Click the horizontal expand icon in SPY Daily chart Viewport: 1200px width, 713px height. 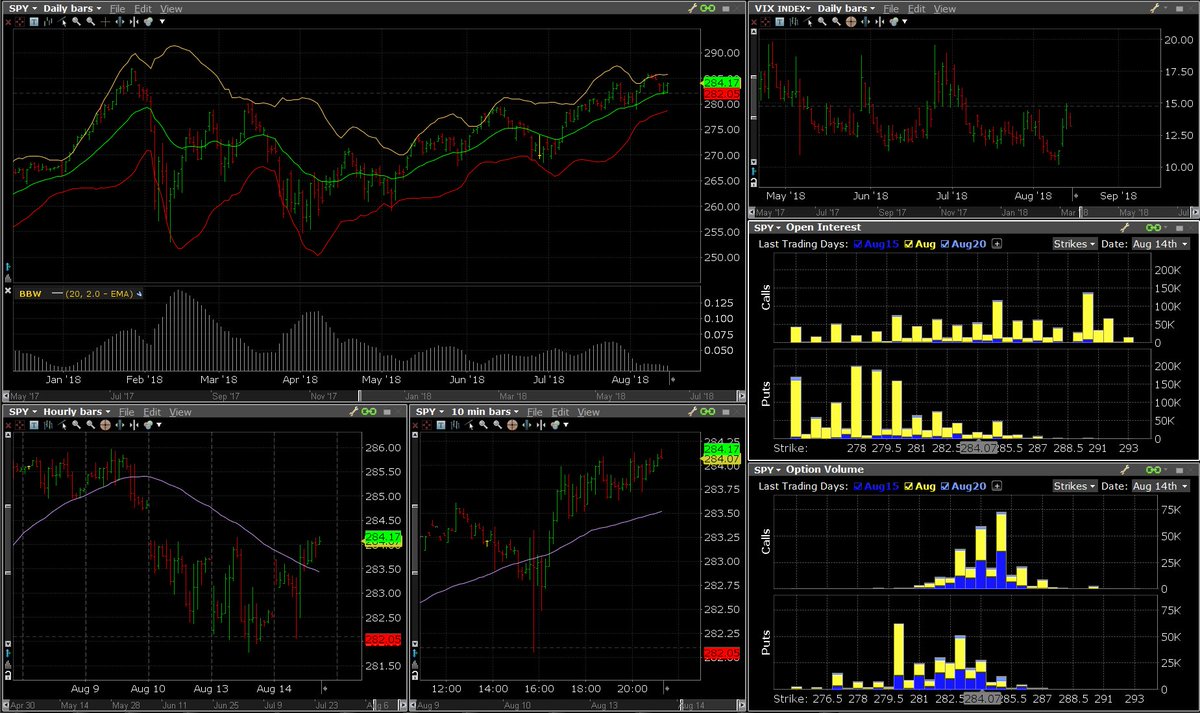(120, 22)
